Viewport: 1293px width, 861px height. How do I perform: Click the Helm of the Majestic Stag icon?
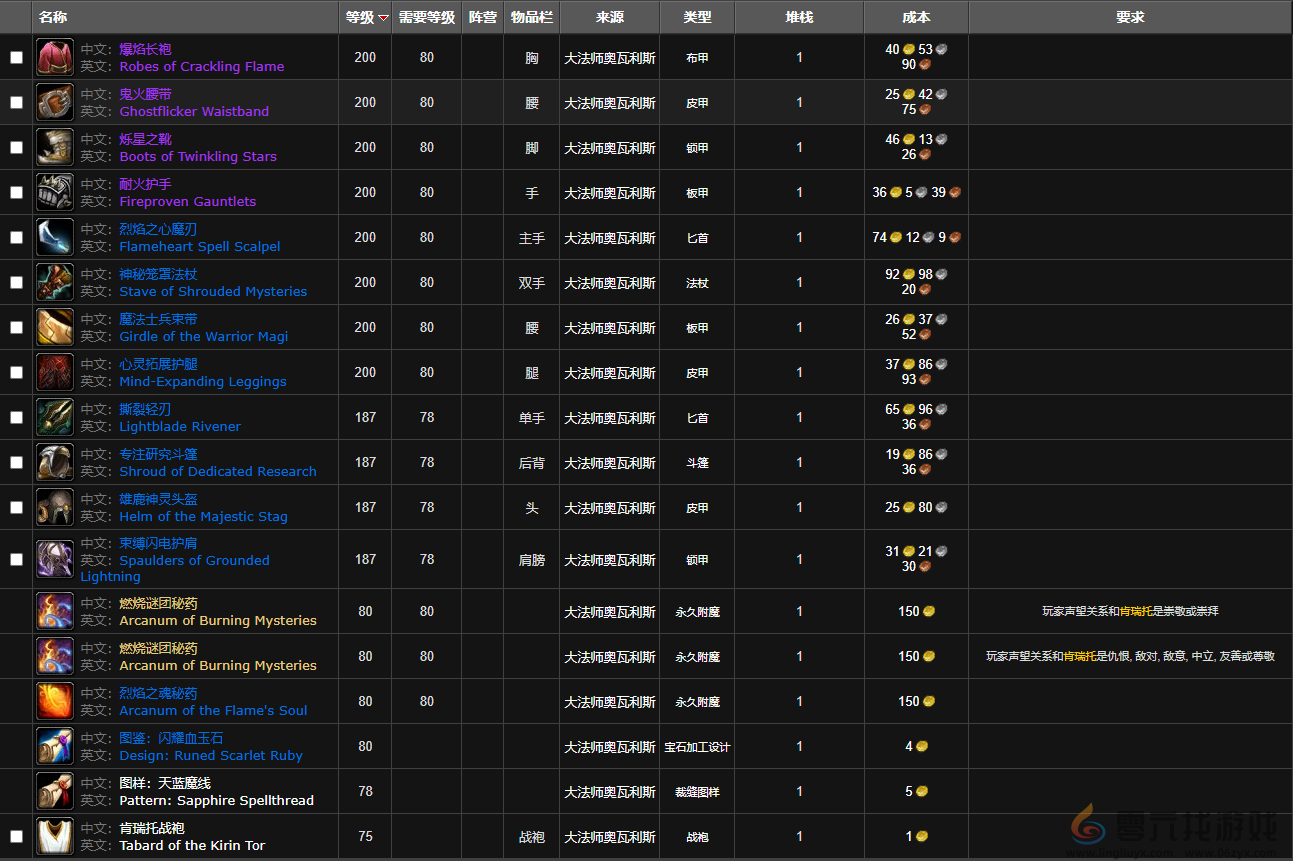[55, 507]
